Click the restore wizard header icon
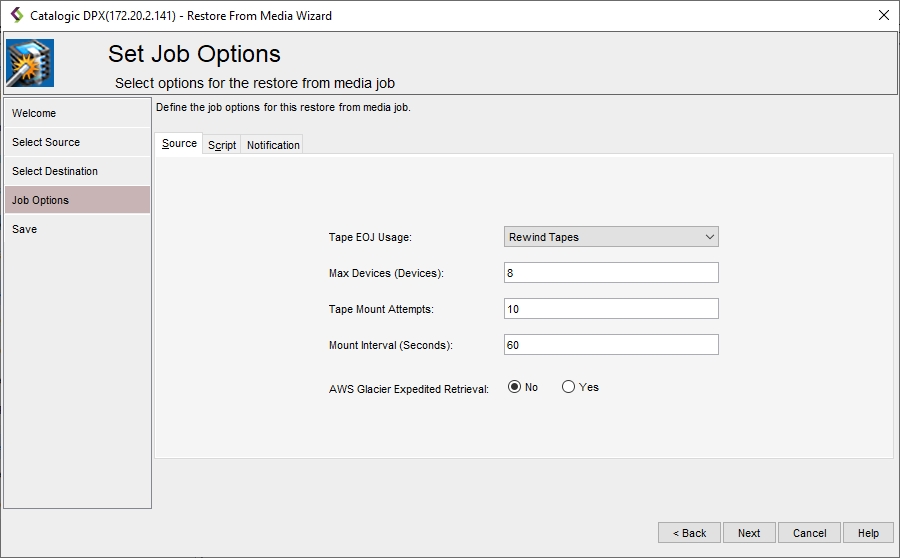The height and width of the screenshot is (558, 900). [x=30, y=64]
